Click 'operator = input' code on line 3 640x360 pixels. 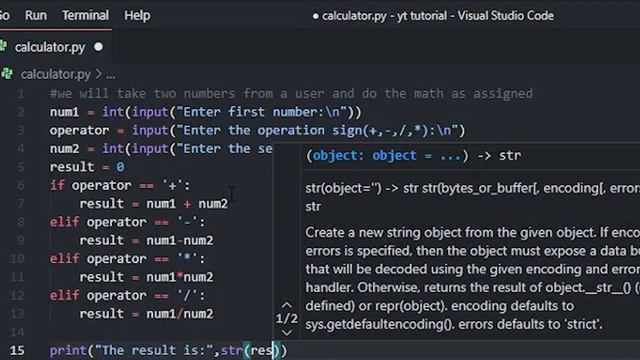pos(109,131)
